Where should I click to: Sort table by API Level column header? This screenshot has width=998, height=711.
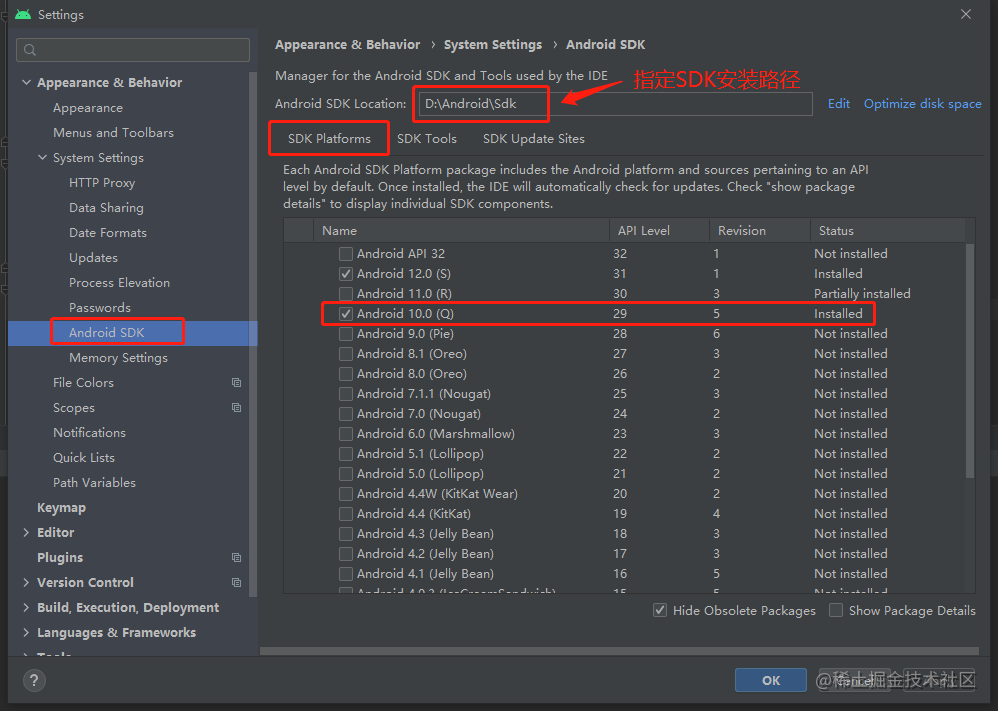pyautogui.click(x=659, y=230)
